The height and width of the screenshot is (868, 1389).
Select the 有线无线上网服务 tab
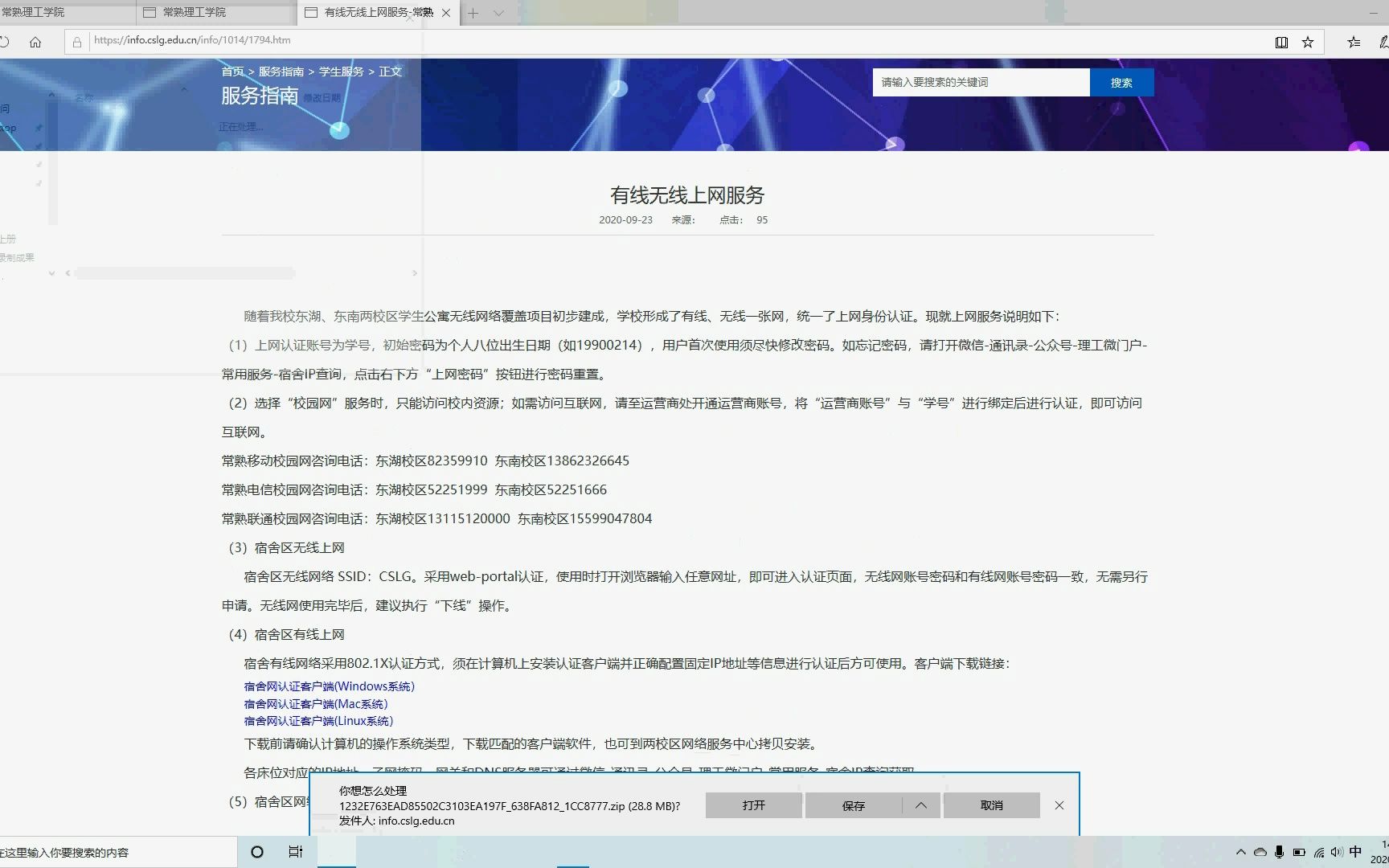(378, 13)
